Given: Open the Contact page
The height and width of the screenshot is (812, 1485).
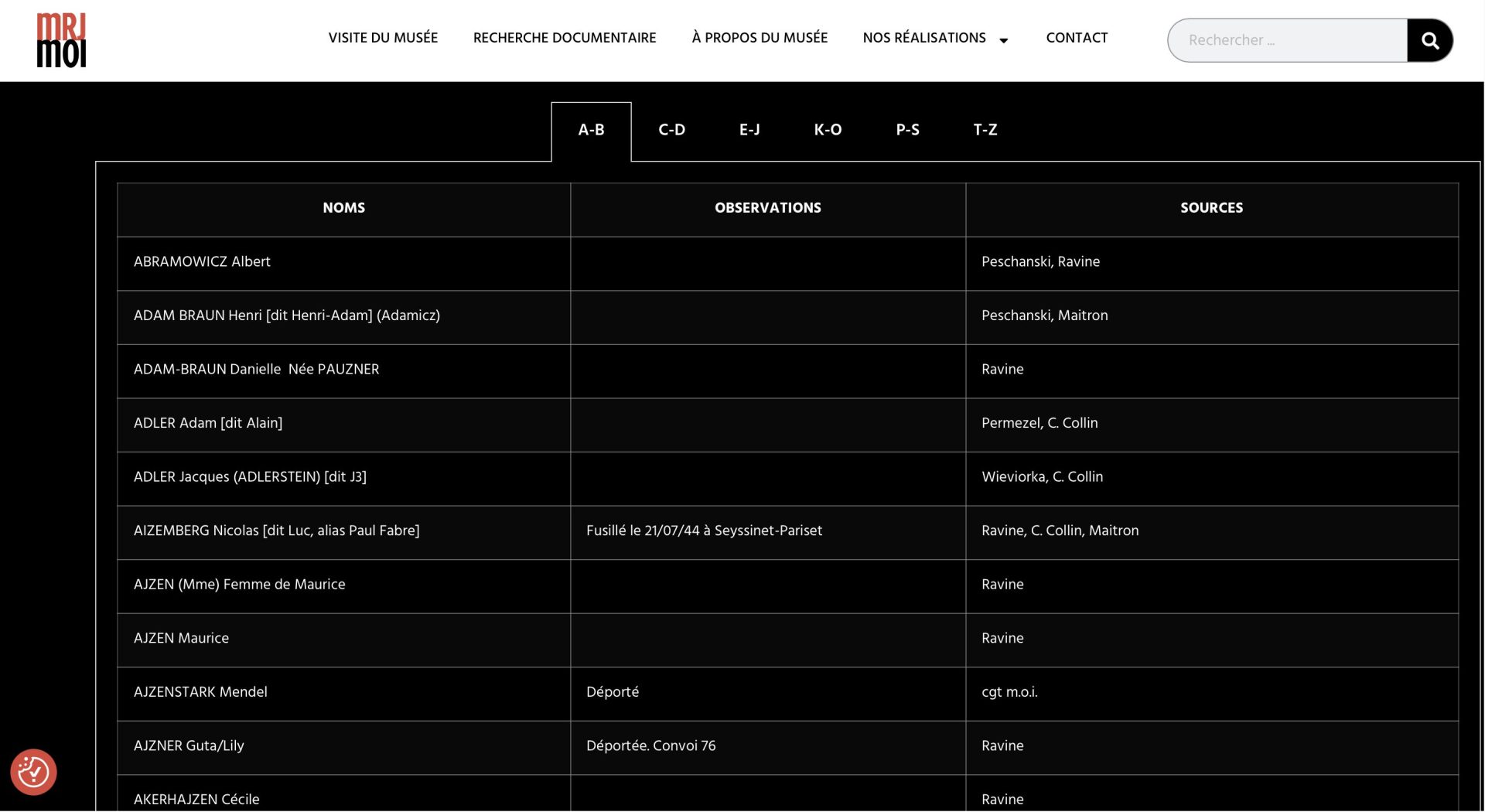Looking at the screenshot, I should [1076, 38].
